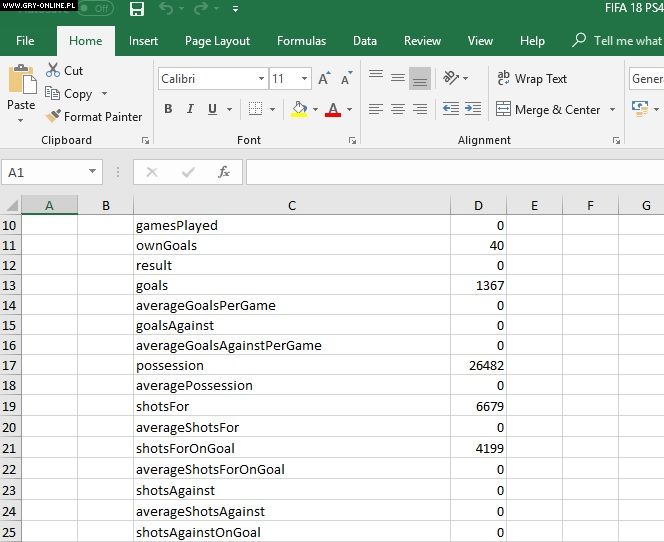The height and width of the screenshot is (542, 664).
Task: Open the Formulas ribbon tab
Action: point(301,41)
